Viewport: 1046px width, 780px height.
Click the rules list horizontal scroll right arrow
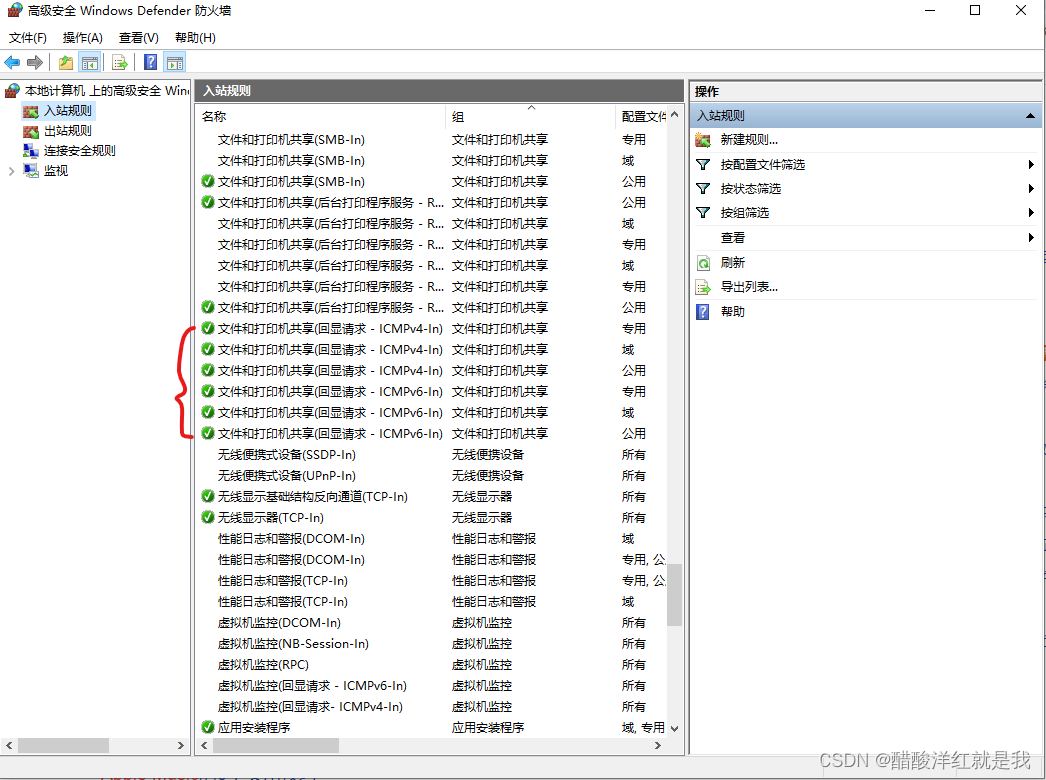tap(658, 745)
